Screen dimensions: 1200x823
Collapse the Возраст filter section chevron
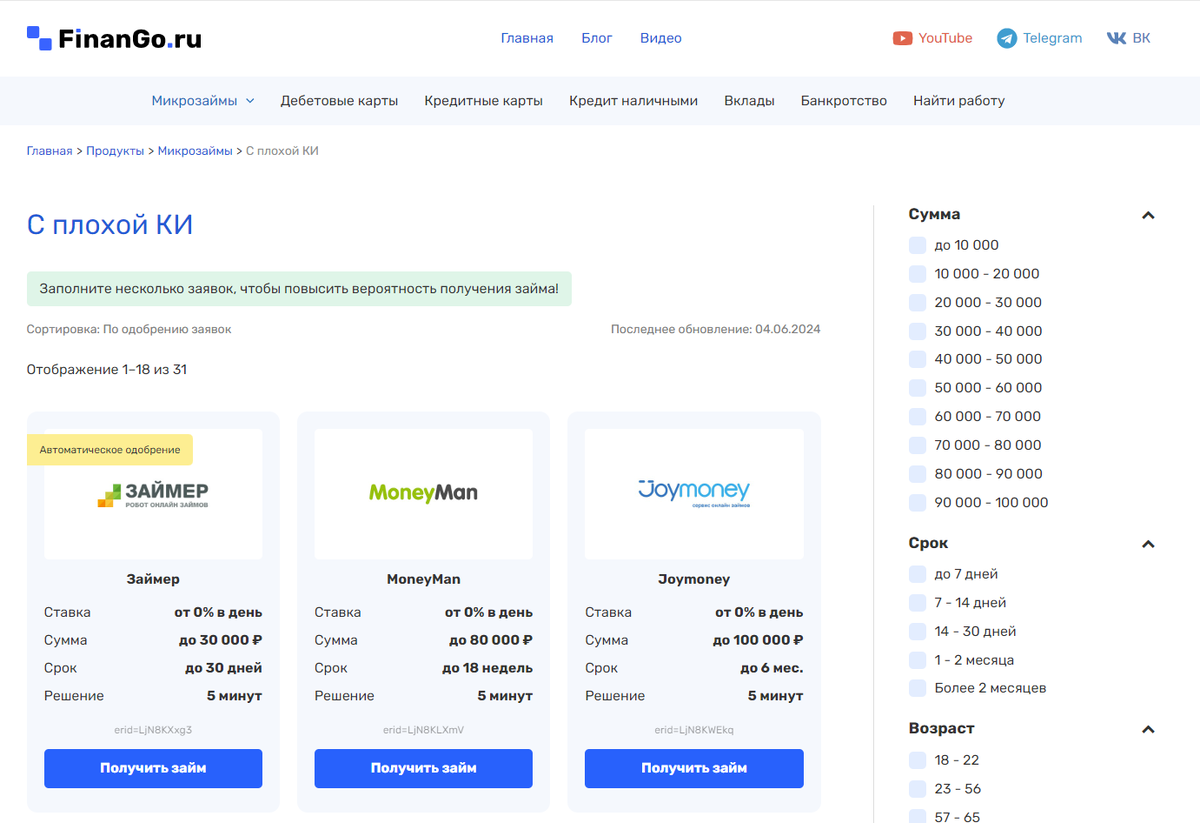tap(1148, 730)
